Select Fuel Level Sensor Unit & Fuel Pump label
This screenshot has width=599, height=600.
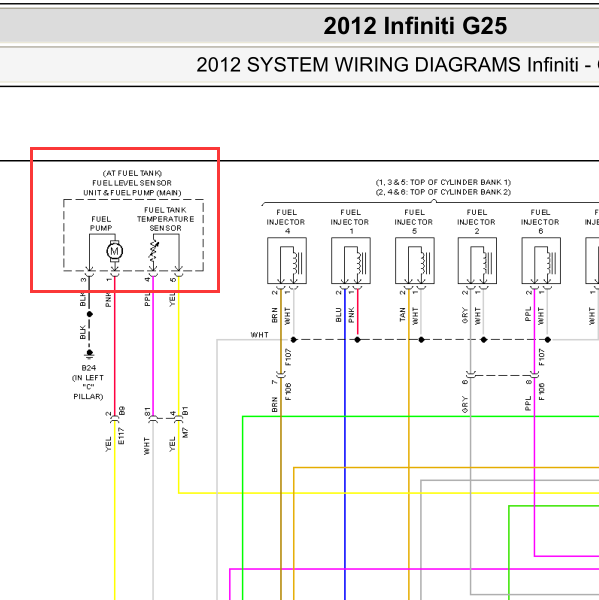[132, 188]
